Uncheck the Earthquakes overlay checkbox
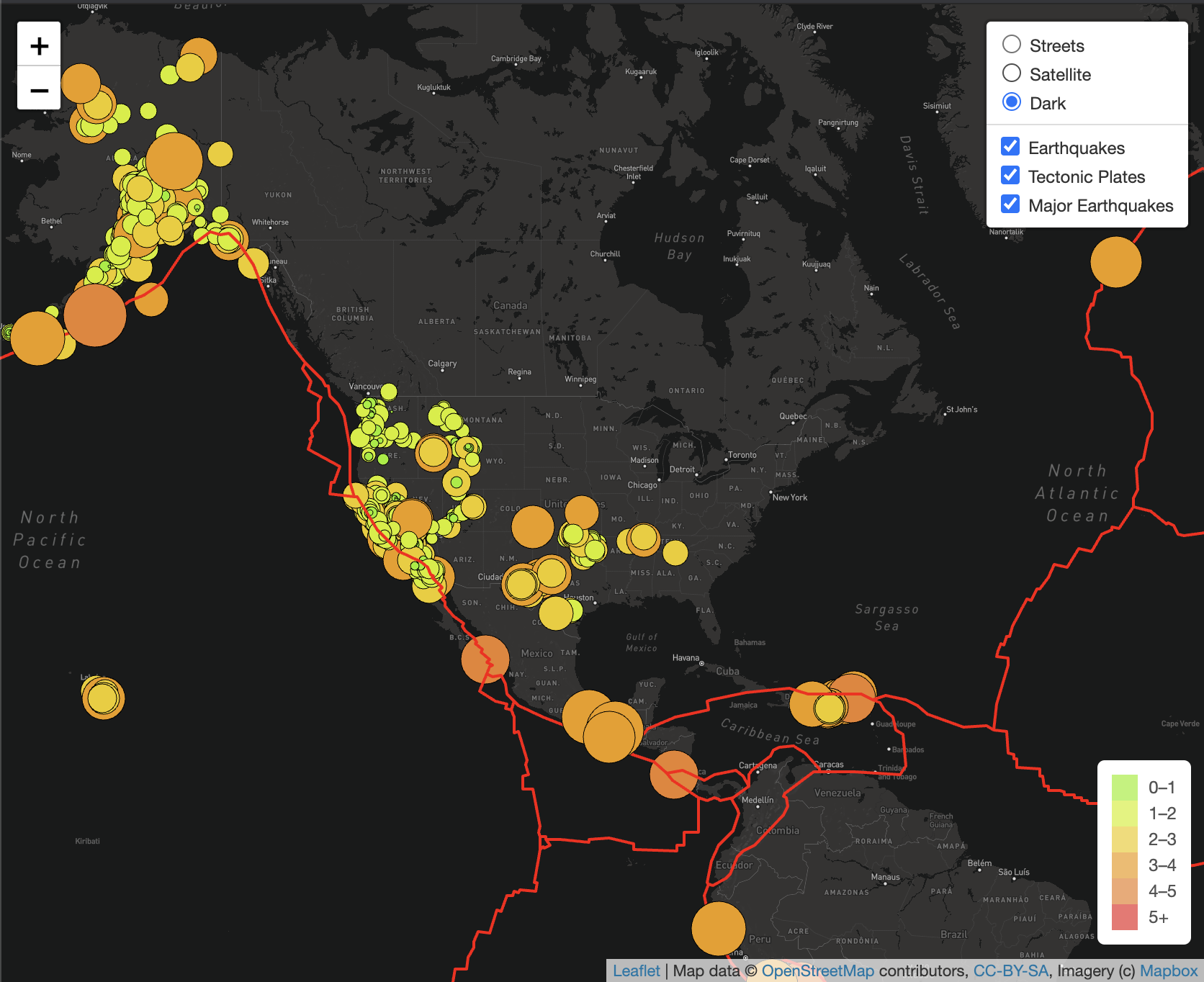Viewport: 1204px width, 982px height. [x=1010, y=146]
